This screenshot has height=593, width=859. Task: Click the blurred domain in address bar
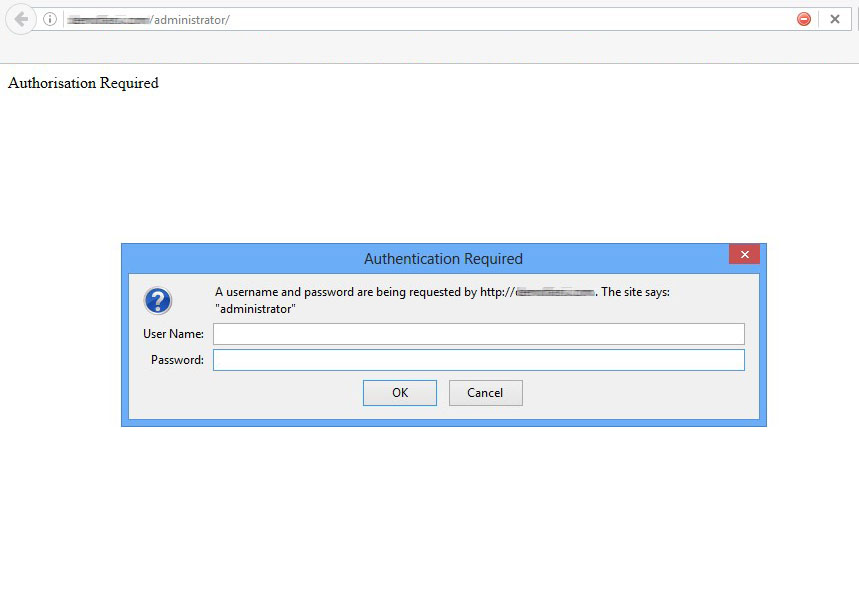coord(108,20)
